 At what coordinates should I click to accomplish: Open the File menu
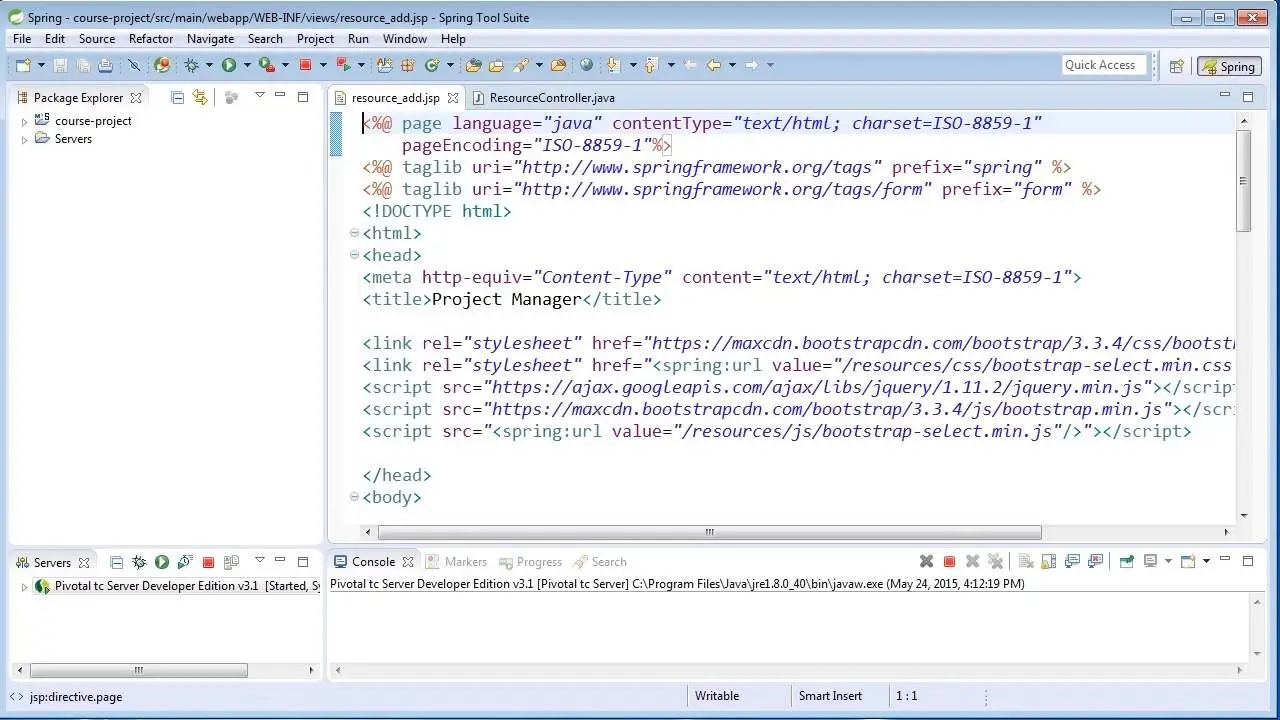(x=22, y=39)
